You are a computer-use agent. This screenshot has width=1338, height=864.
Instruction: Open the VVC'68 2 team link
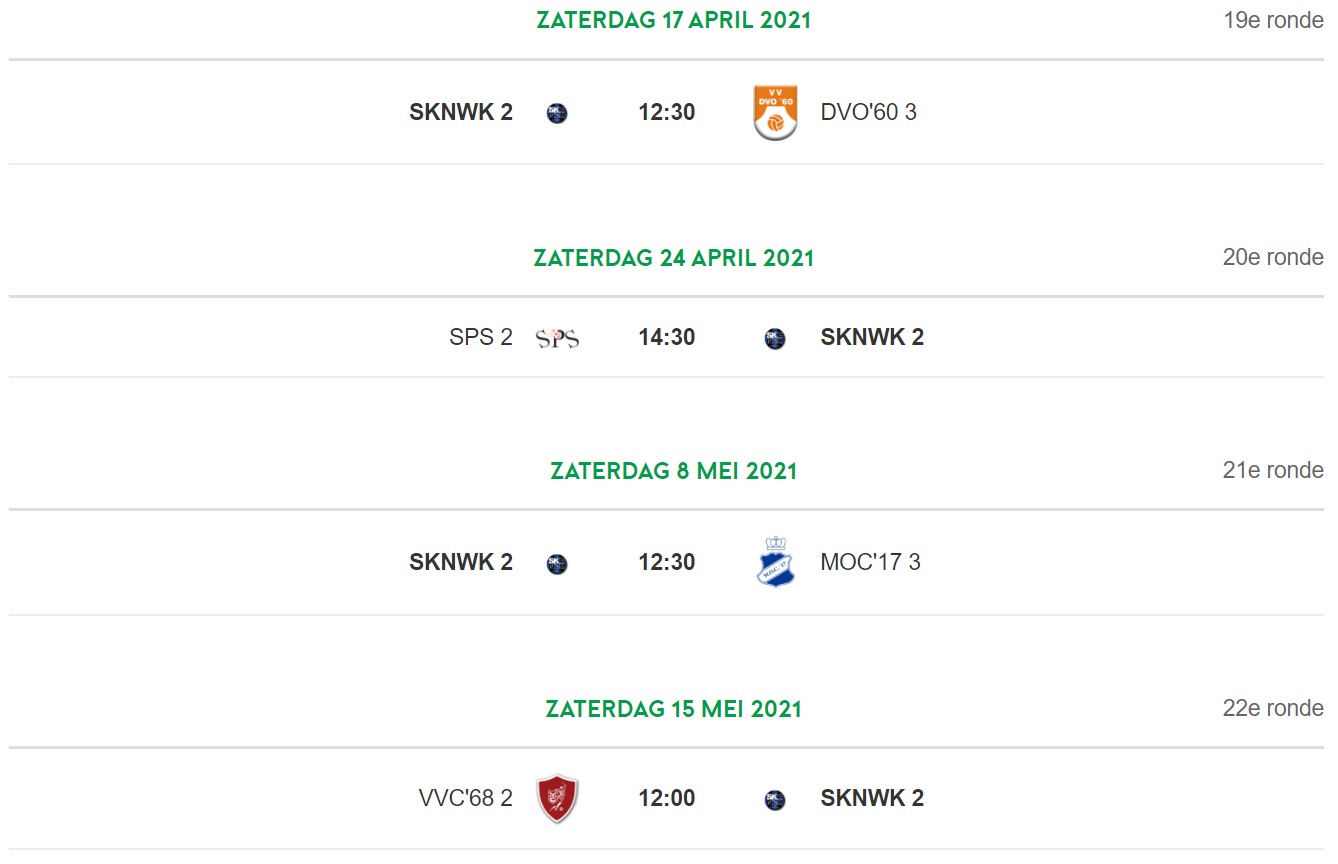click(x=466, y=798)
